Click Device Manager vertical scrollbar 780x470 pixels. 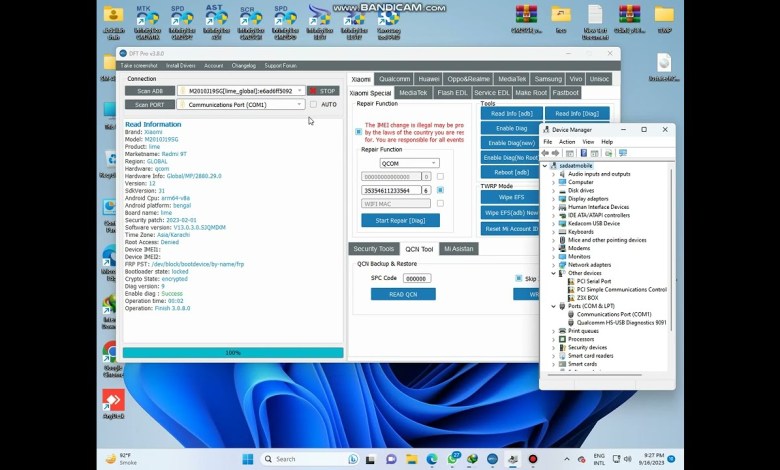click(x=672, y=249)
